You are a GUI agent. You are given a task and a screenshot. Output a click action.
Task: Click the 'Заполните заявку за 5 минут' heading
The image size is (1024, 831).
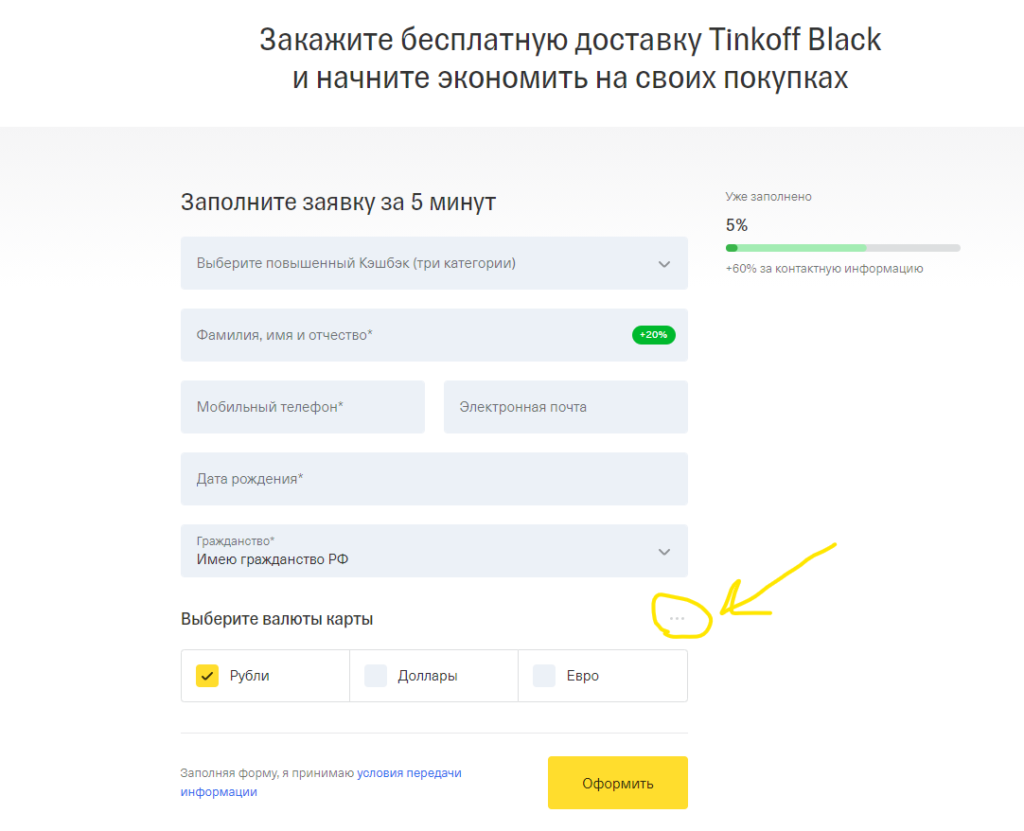(x=338, y=202)
